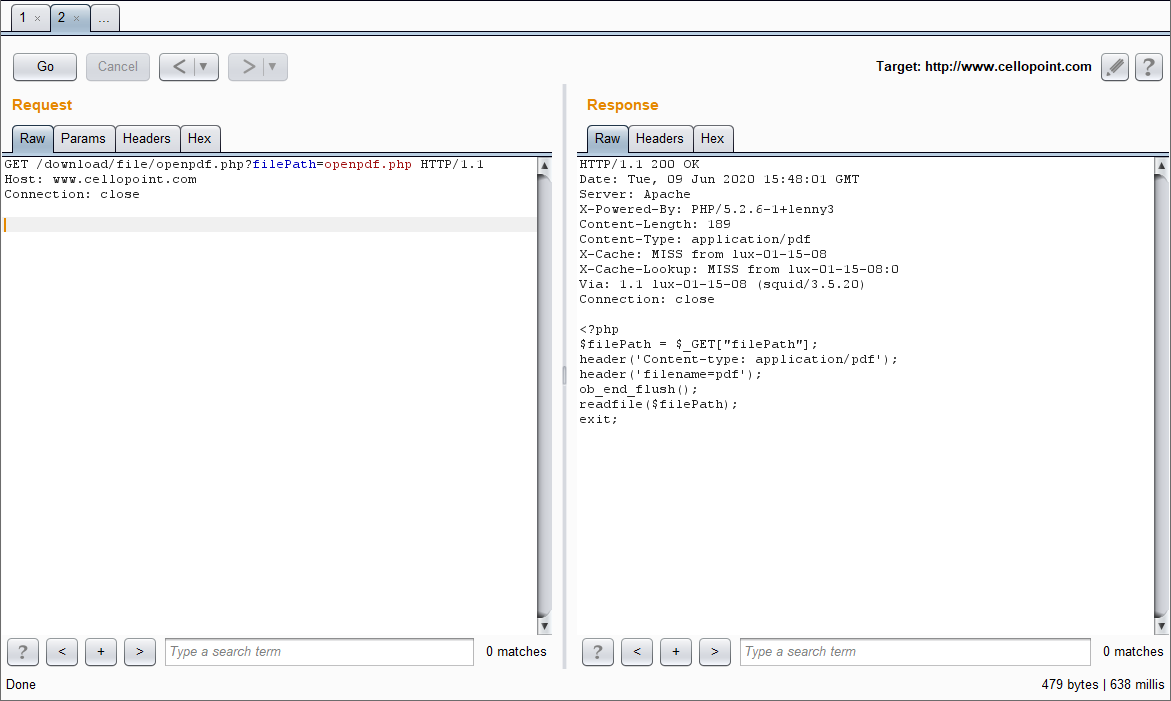Click the HTTP/1.1 200 OK status line
1171x701 pixels.
(639, 164)
